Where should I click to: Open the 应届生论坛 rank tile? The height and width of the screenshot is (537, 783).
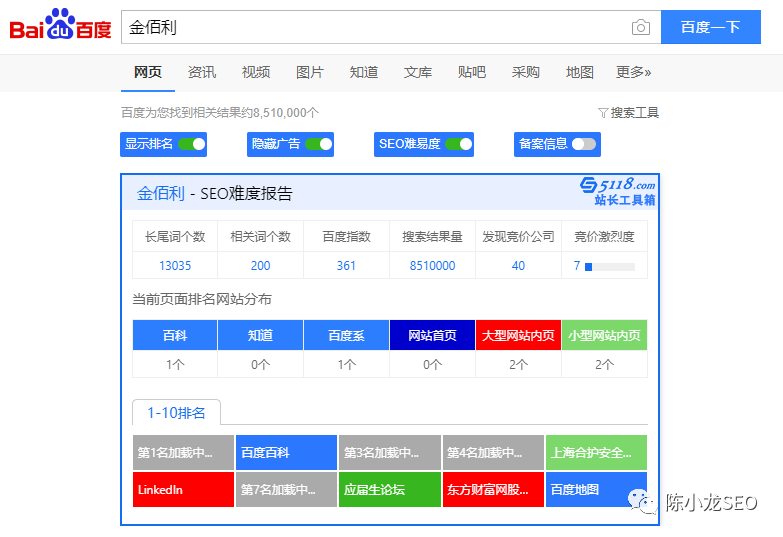pyautogui.click(x=390, y=490)
